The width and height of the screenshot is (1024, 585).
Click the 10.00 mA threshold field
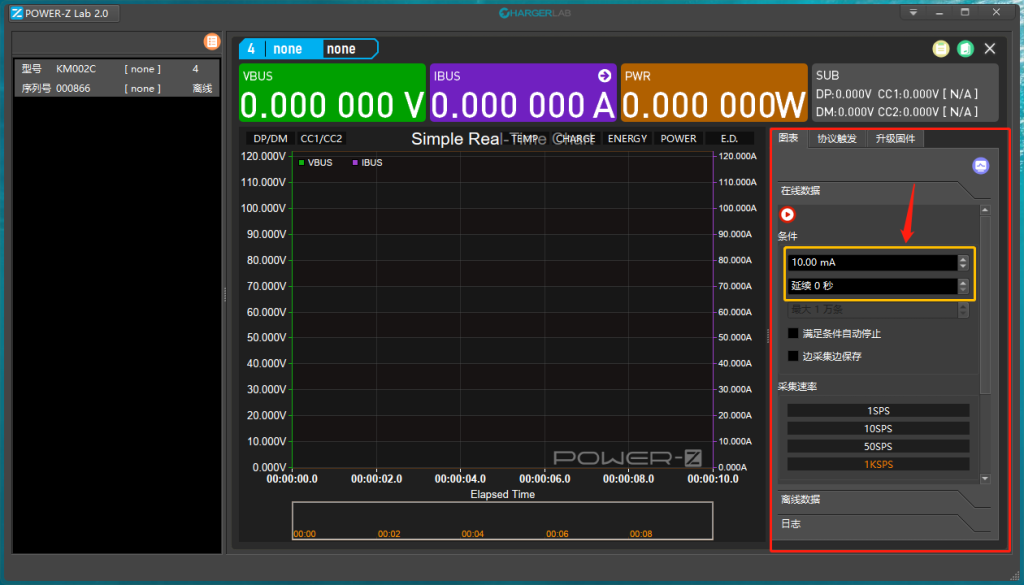[872, 262]
